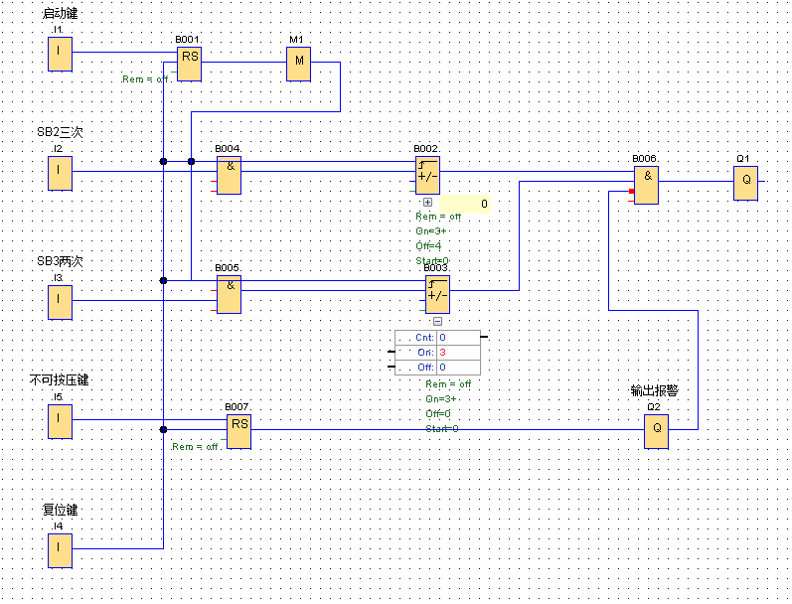Click the B002 up/down counter block
Screen dimensions: 792x604
coord(428,174)
